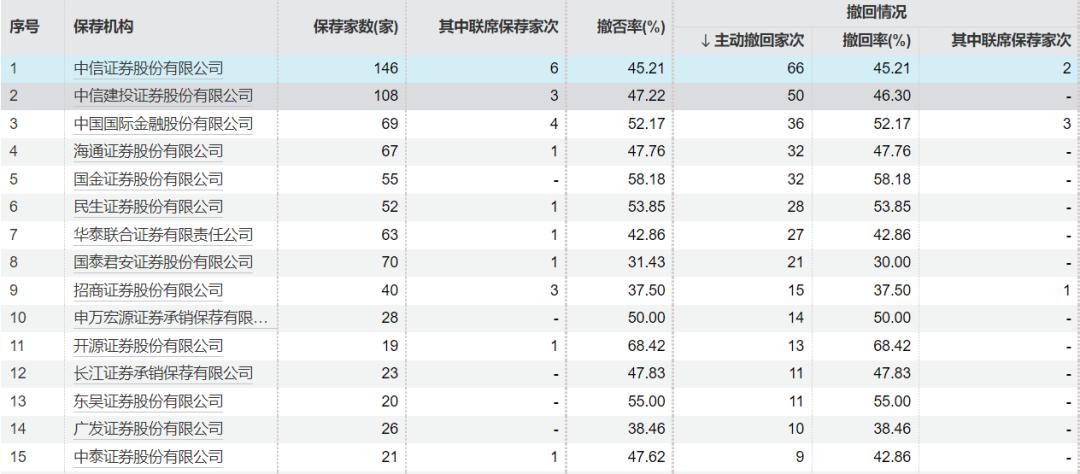Open 中国国际金融股份有限公司 link
Image resolution: width=1080 pixels, height=474 pixels.
click(x=164, y=124)
